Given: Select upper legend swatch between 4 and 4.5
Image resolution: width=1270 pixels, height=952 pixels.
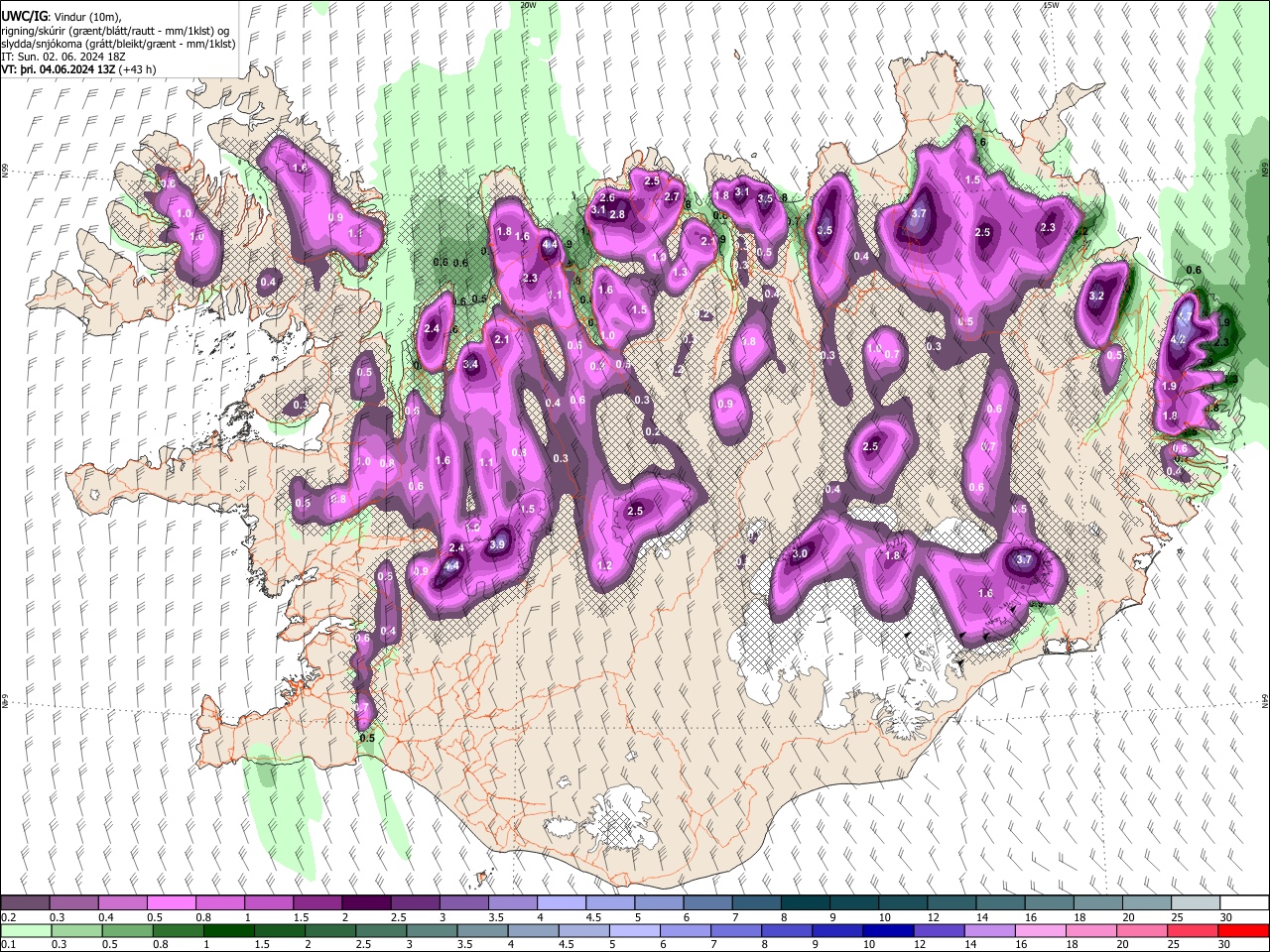Looking at the screenshot, I should click(562, 902).
